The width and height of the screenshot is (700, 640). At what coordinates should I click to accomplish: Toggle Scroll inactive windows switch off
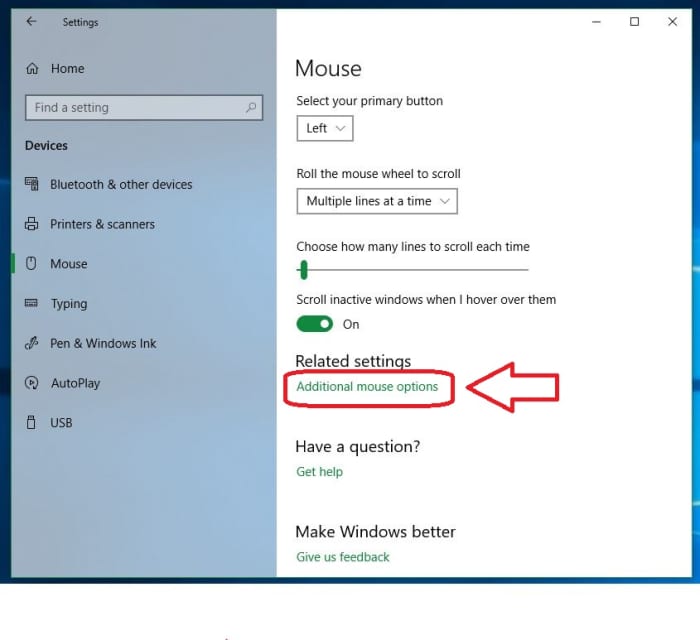pyautogui.click(x=314, y=324)
